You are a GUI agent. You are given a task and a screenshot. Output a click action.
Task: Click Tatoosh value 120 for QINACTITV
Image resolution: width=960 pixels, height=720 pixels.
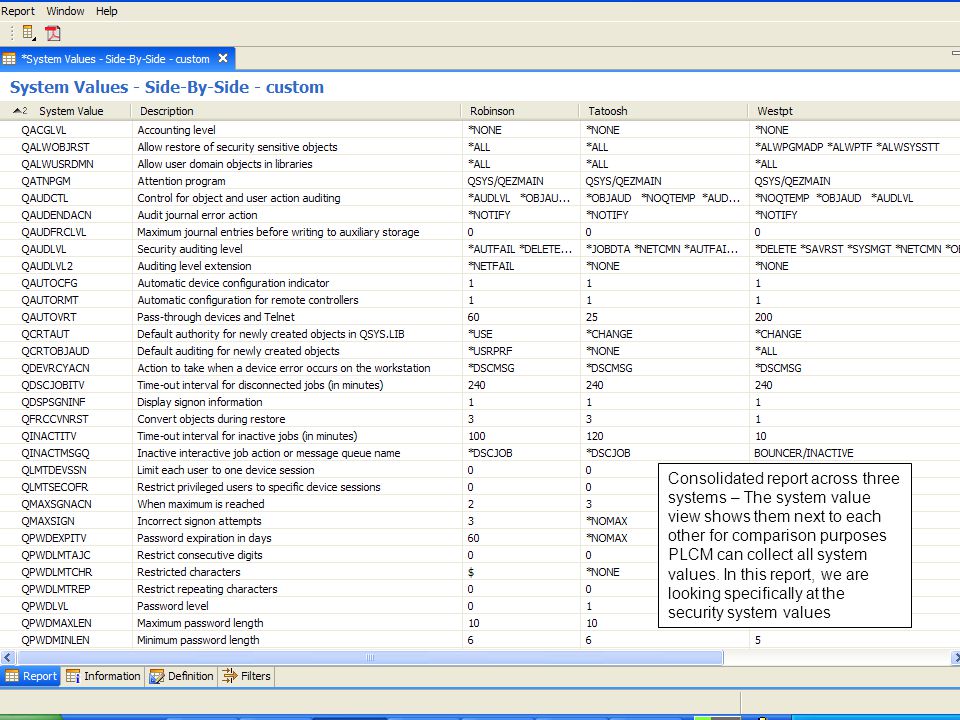coord(594,436)
